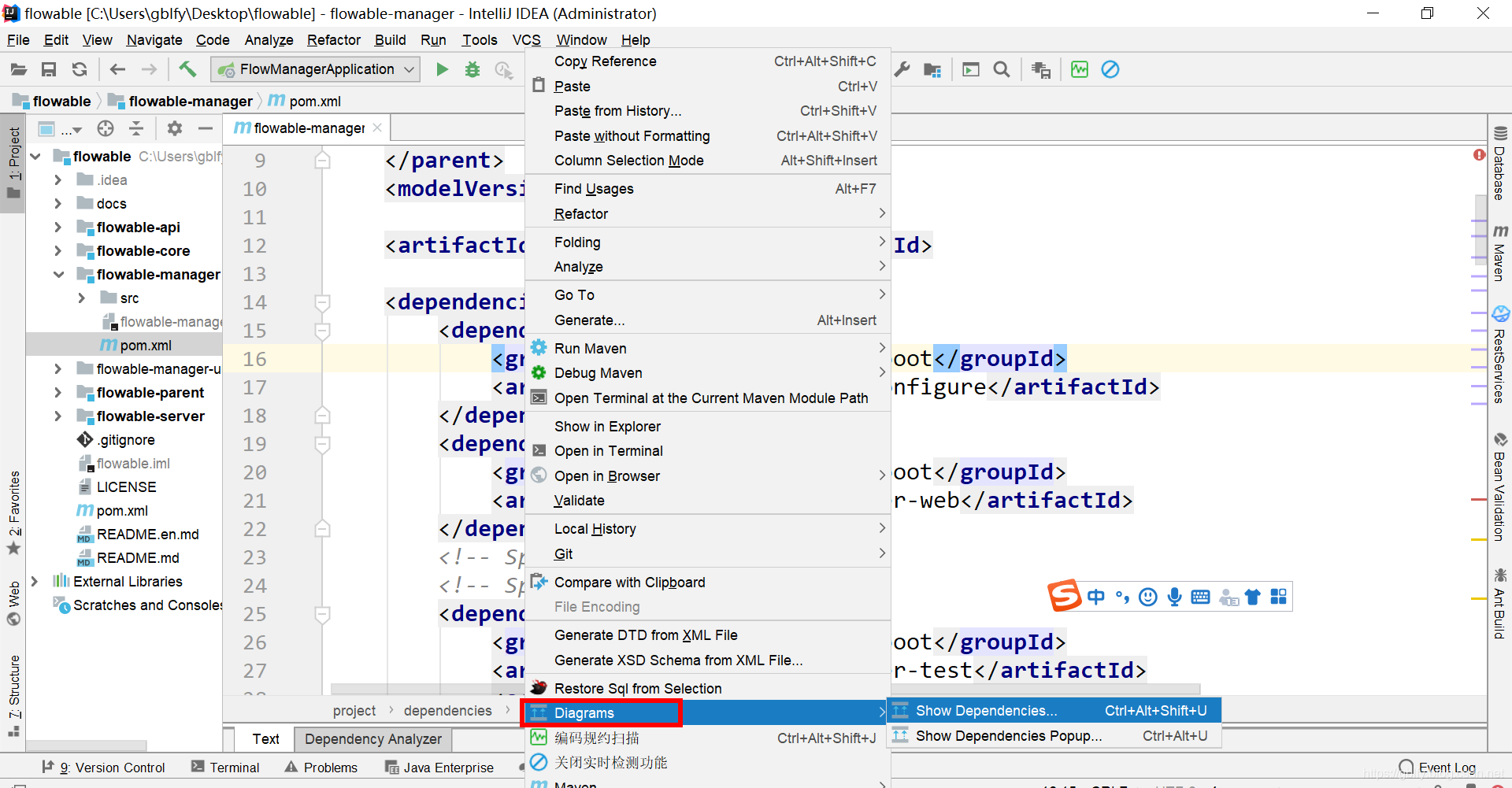Select Find Usages in context menu
The width and height of the screenshot is (1512, 788).
[707, 189]
